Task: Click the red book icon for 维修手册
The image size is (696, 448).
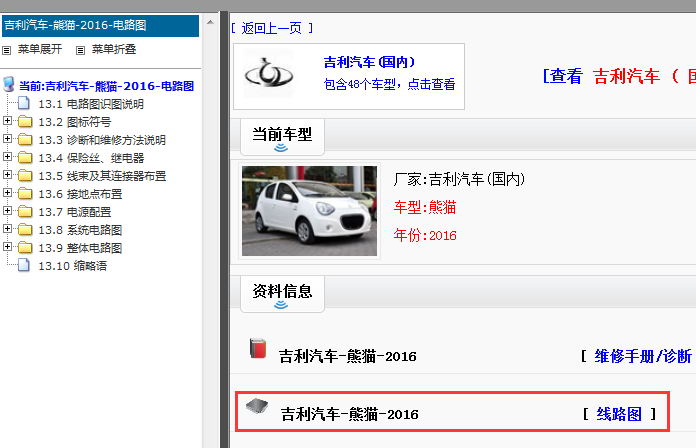Action: tap(258, 349)
